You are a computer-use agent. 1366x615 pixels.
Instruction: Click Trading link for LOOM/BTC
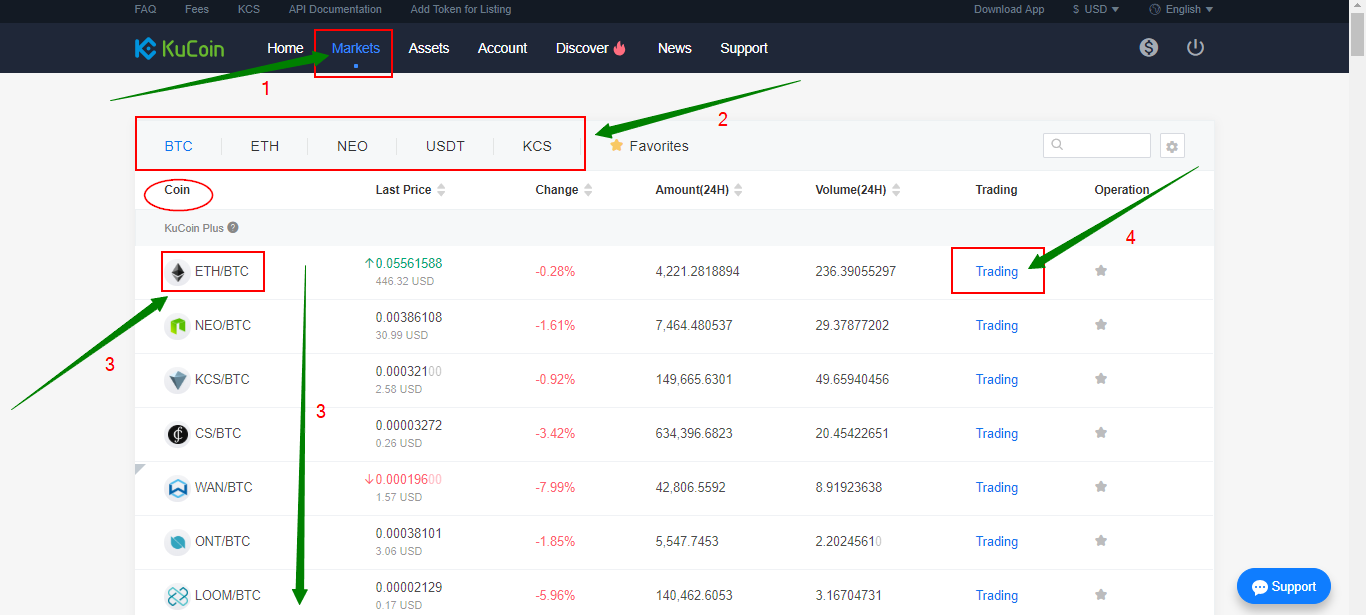coord(997,595)
